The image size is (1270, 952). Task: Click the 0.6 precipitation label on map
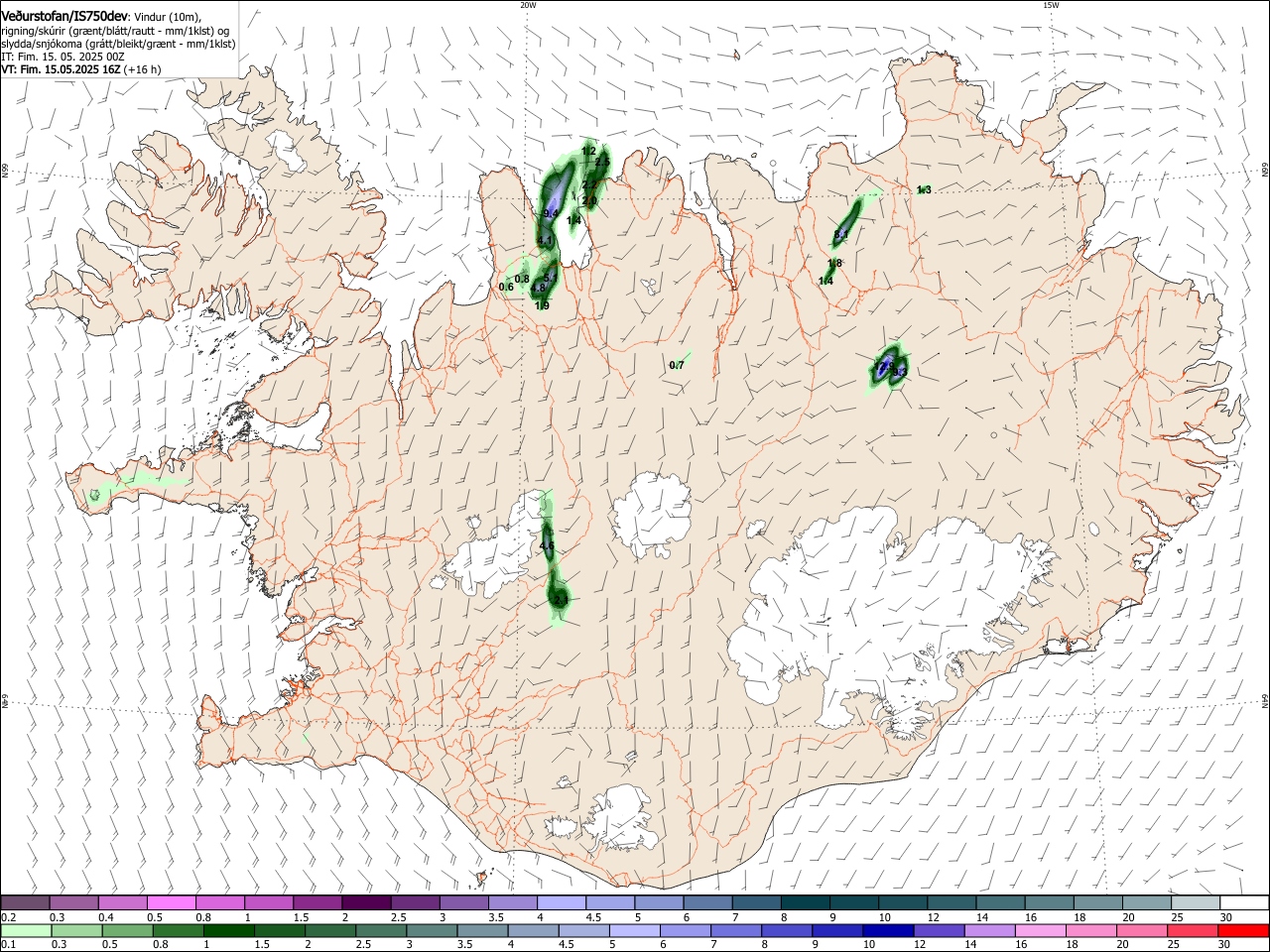pyautogui.click(x=506, y=288)
